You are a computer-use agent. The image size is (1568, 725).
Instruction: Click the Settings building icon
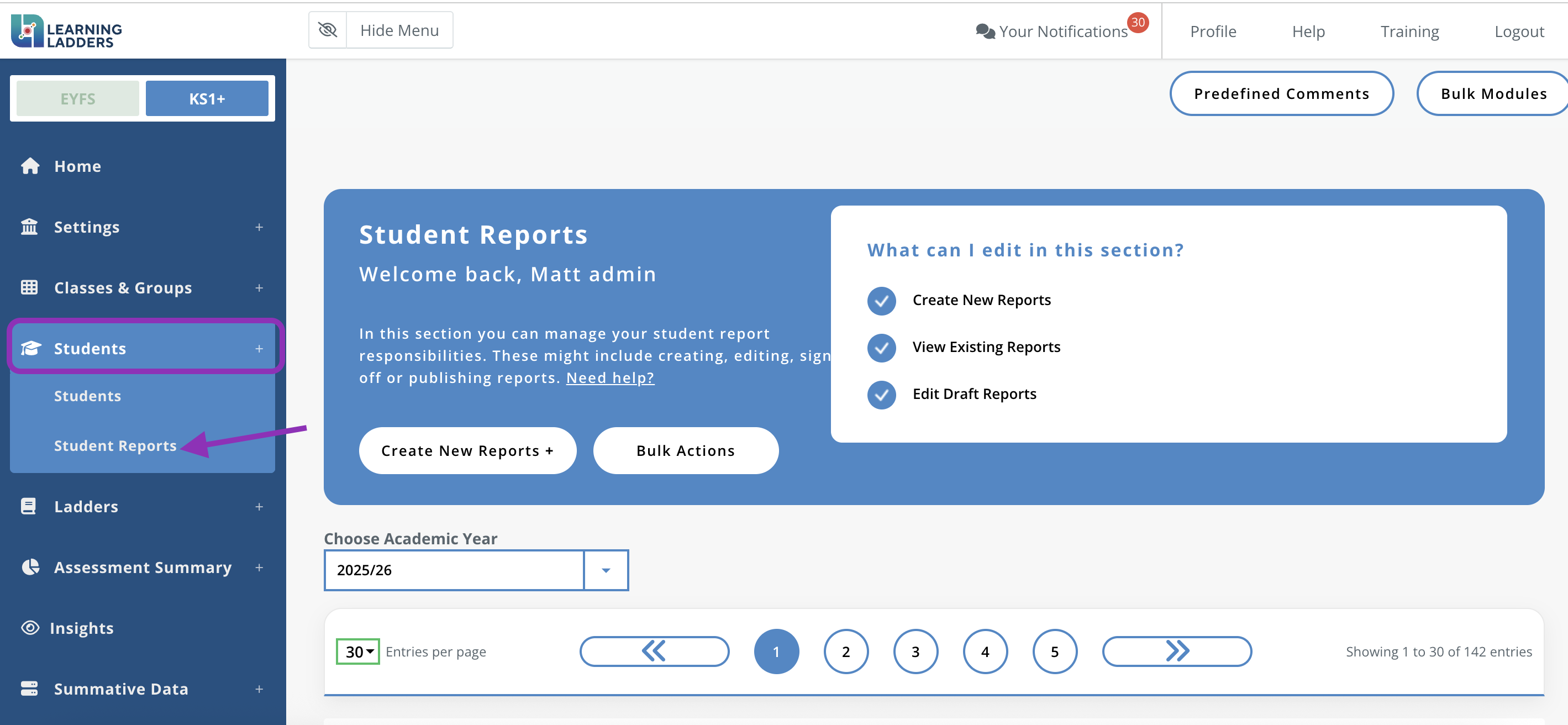pyautogui.click(x=29, y=227)
